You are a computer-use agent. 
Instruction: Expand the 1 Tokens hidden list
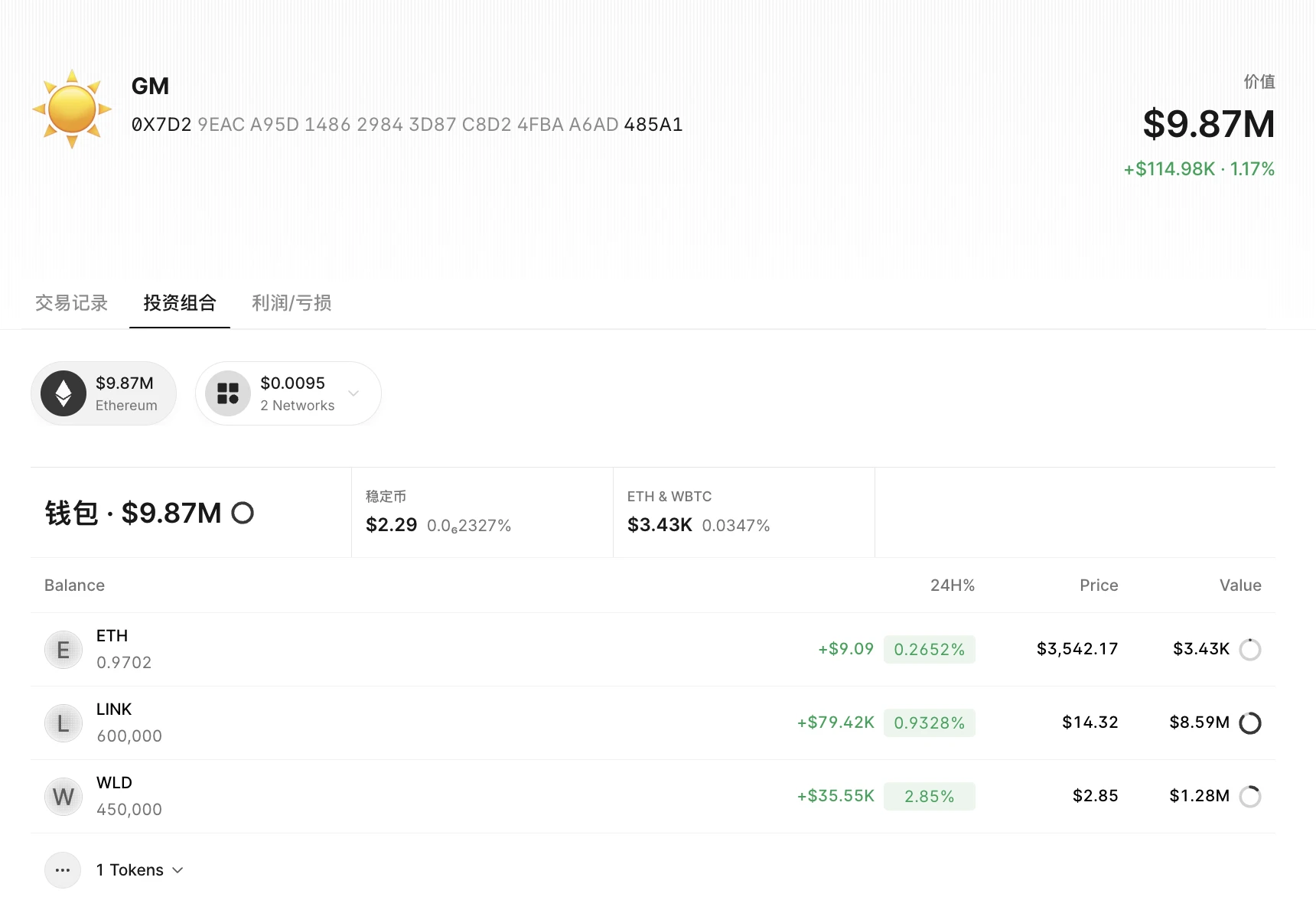(139, 870)
